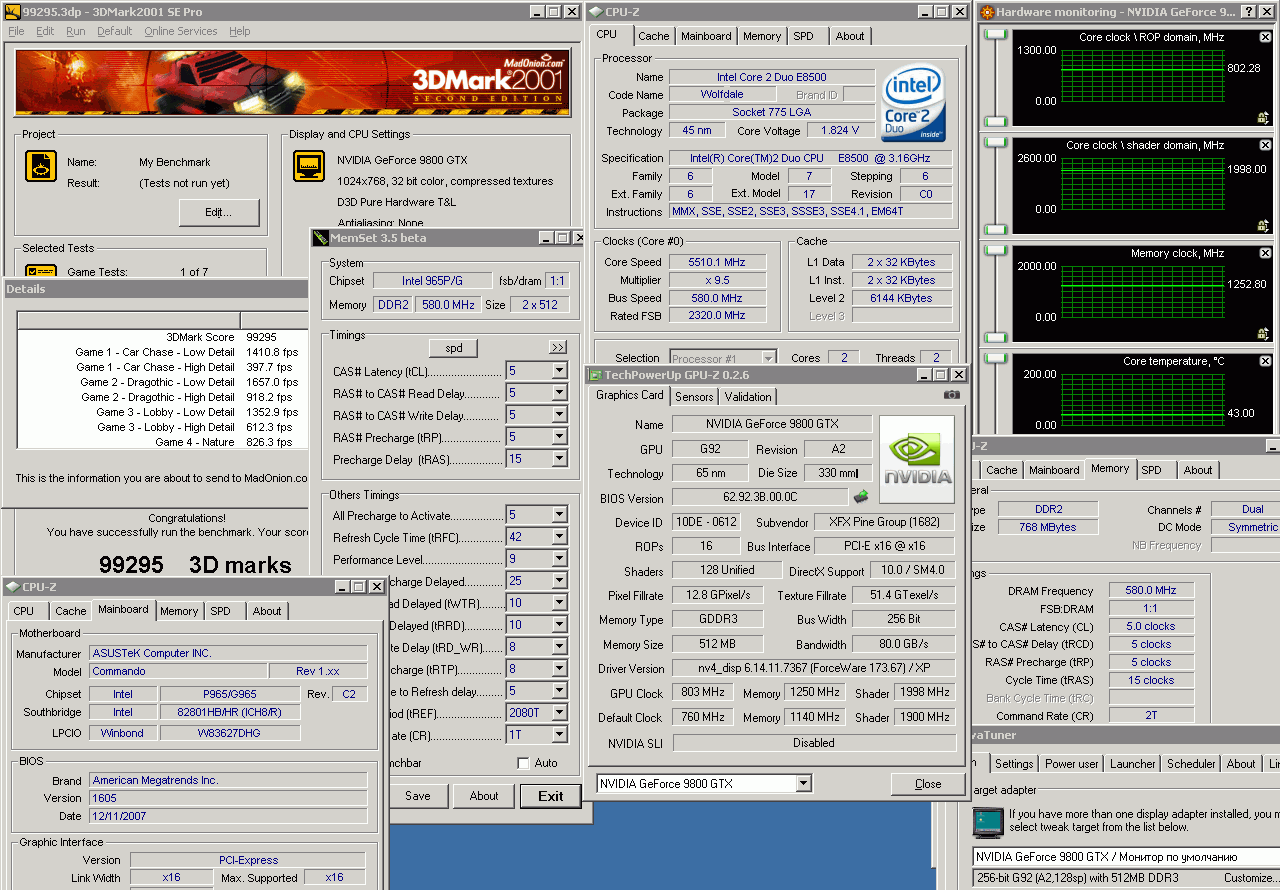Open the GPU-Z graphics card selector dropdown
The height and width of the screenshot is (890, 1280).
(x=803, y=784)
